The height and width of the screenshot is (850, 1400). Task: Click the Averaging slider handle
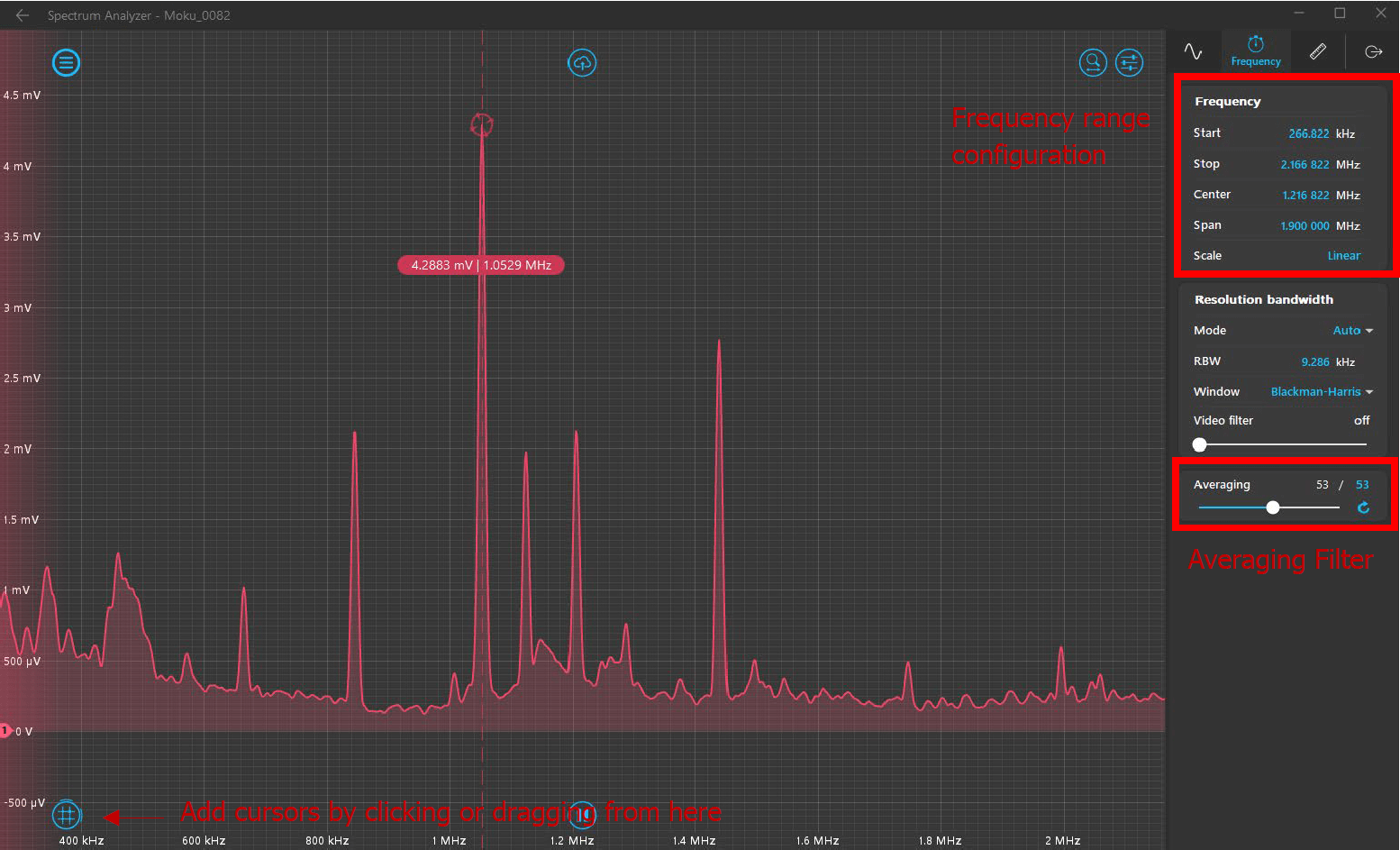click(x=1273, y=507)
